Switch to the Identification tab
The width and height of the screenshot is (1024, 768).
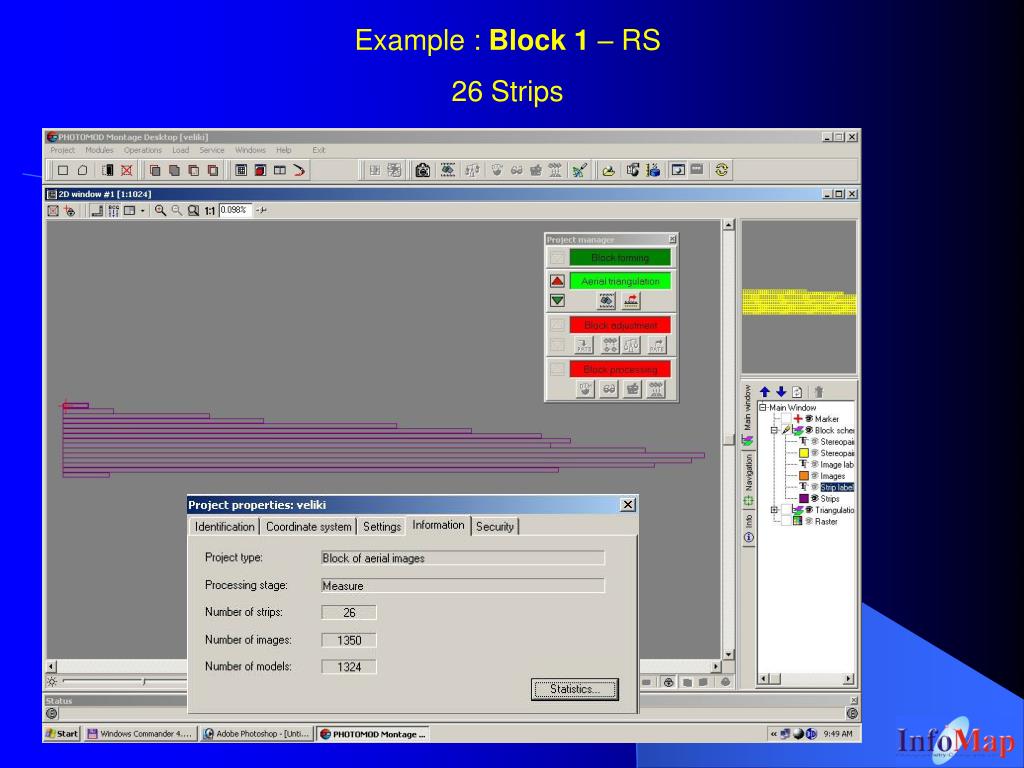click(x=224, y=527)
